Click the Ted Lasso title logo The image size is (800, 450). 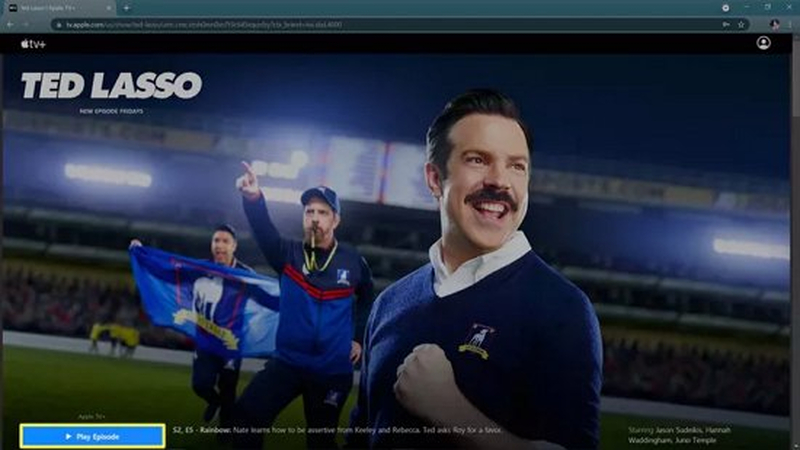tap(111, 85)
